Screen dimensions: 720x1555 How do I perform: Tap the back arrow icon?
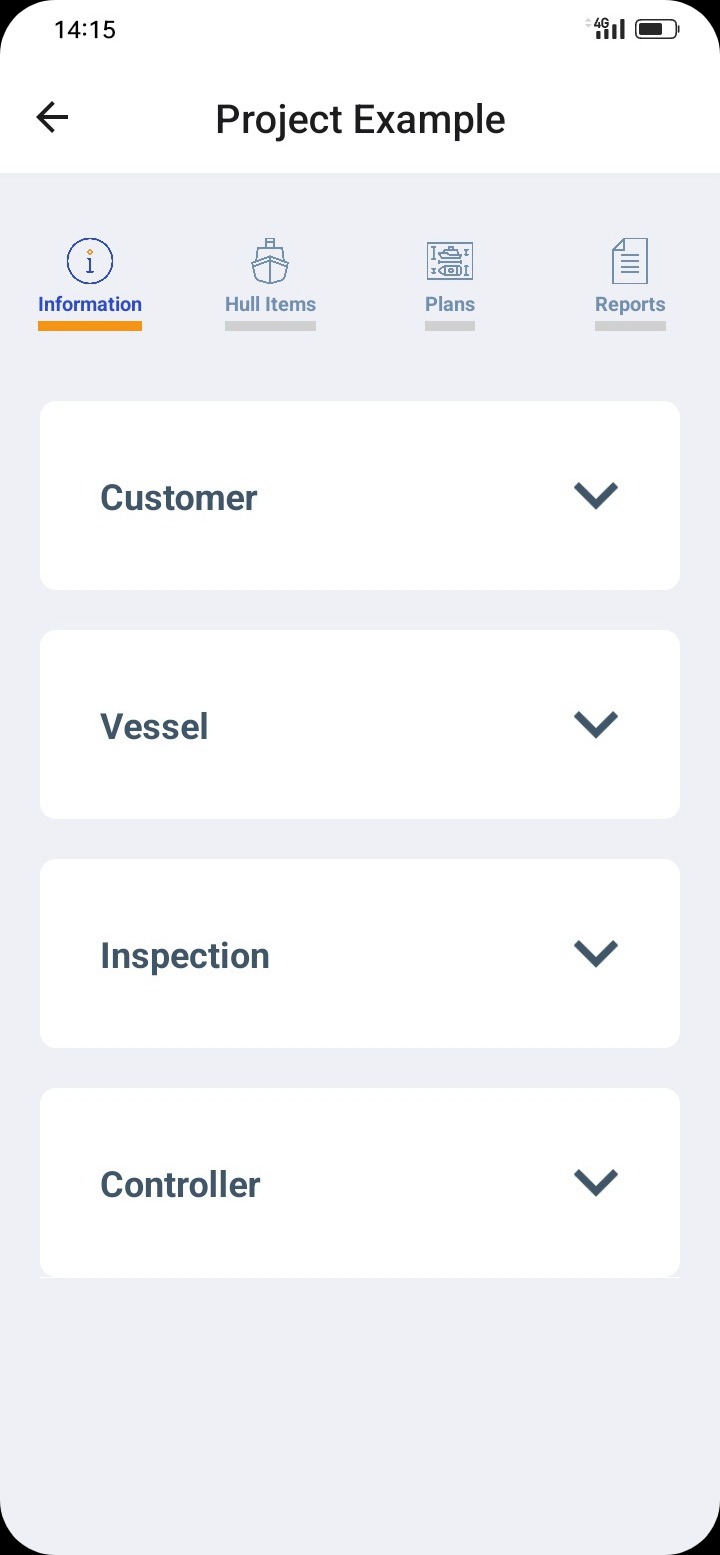pyautogui.click(x=52, y=118)
